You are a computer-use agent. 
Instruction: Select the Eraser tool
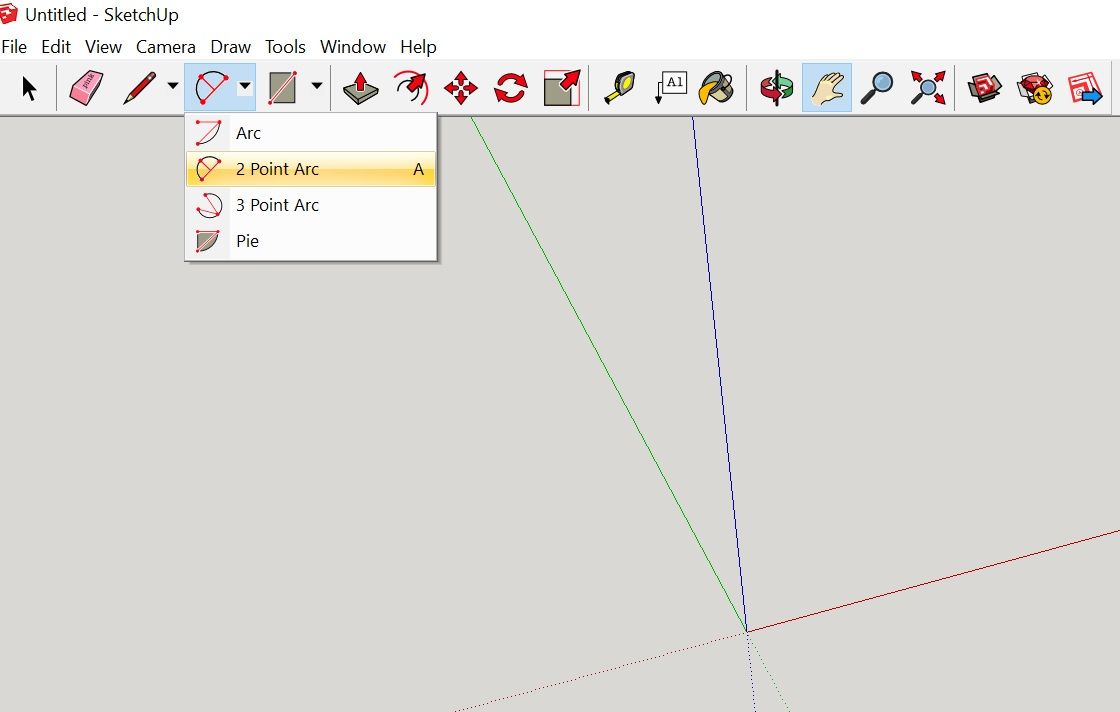85,88
